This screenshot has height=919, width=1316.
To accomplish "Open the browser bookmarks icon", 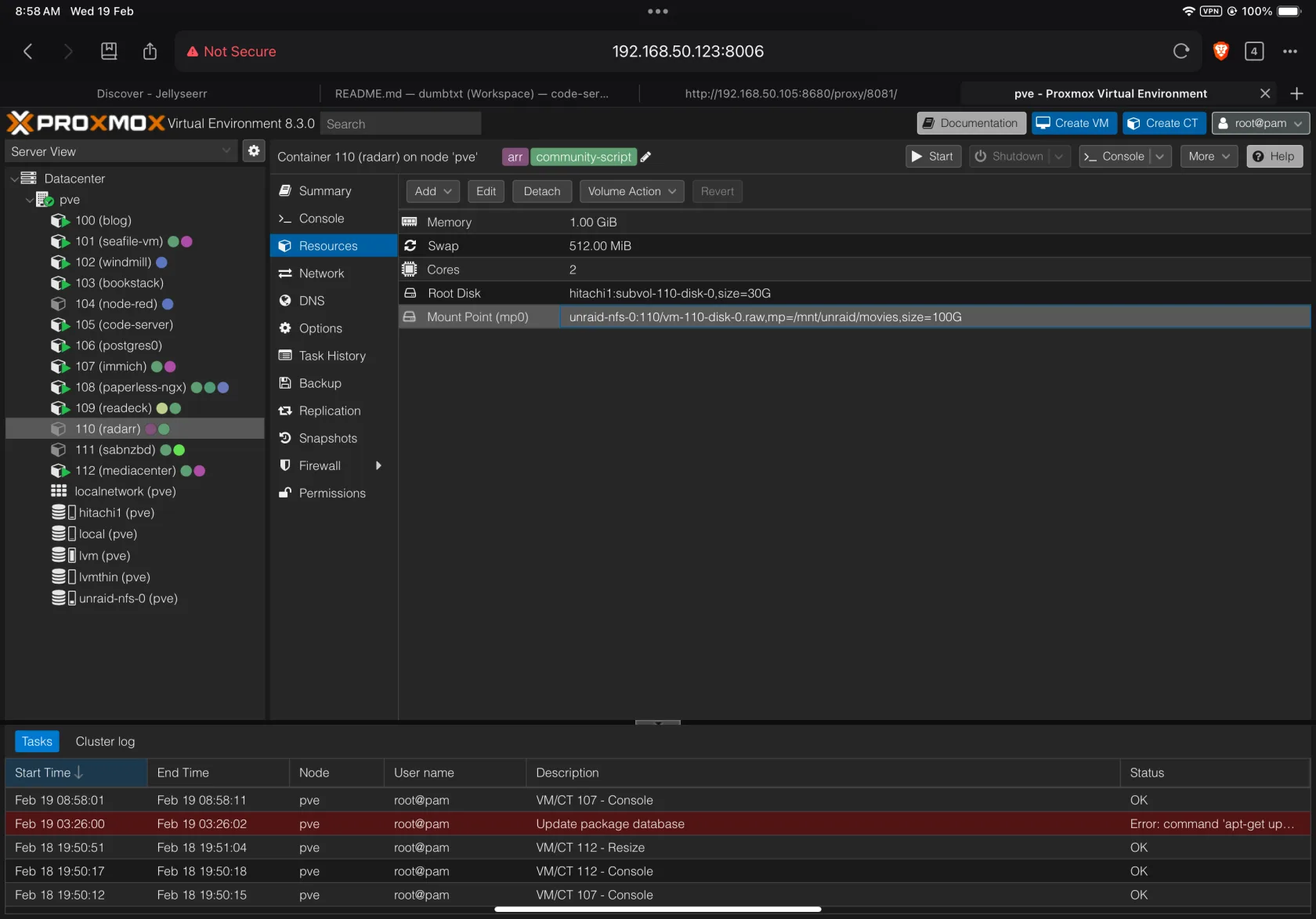I will click(109, 52).
